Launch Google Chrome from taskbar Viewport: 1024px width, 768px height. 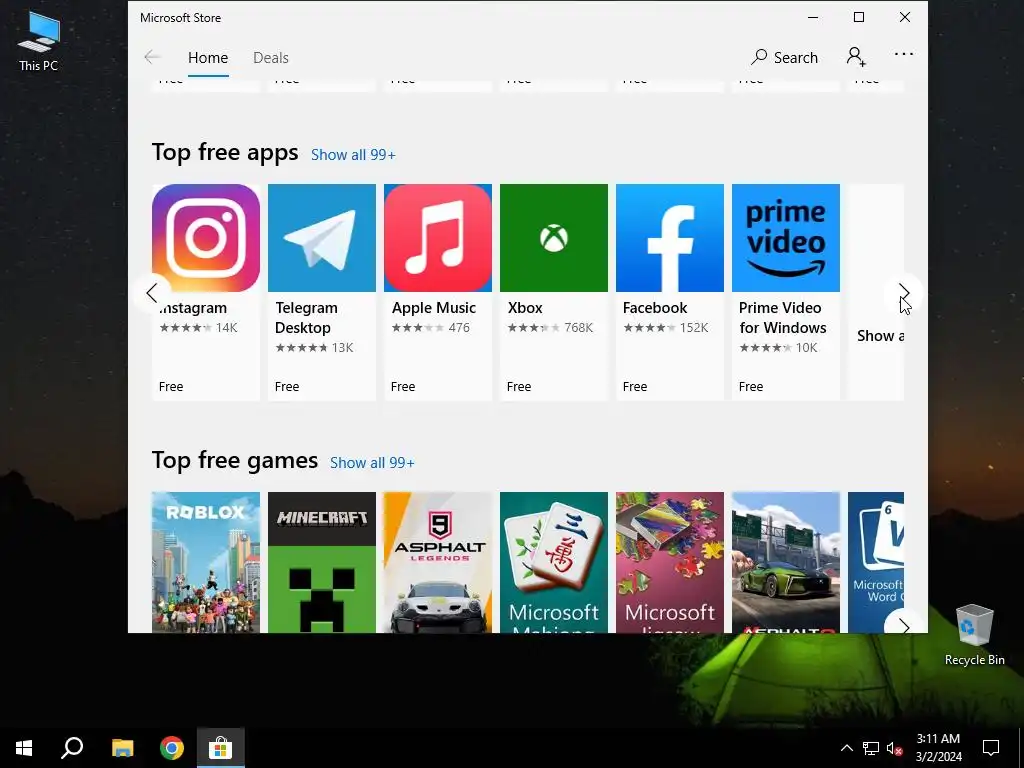(172, 748)
